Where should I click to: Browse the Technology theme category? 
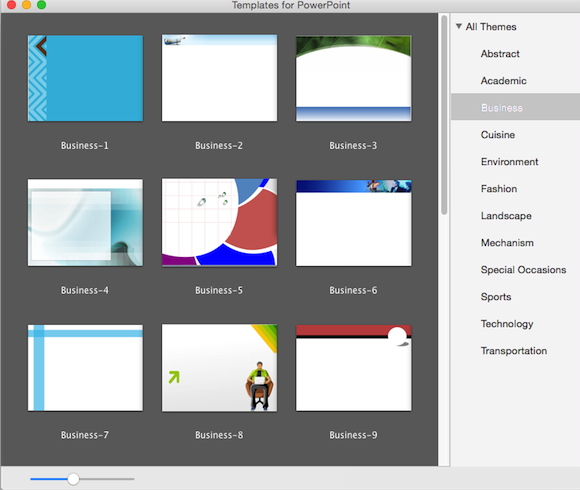point(507,324)
